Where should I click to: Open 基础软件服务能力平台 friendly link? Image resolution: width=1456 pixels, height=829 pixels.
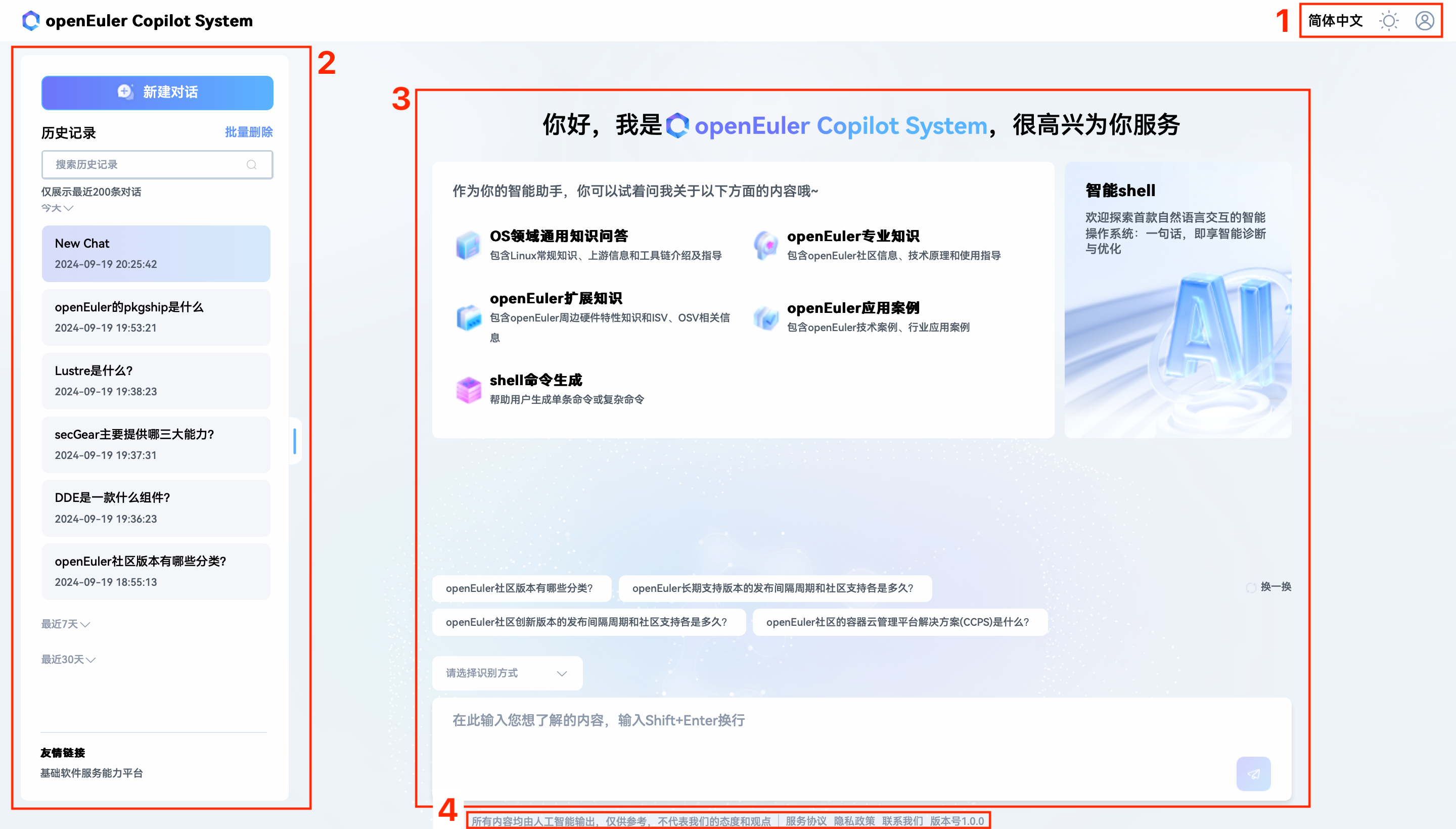pyautogui.click(x=92, y=772)
